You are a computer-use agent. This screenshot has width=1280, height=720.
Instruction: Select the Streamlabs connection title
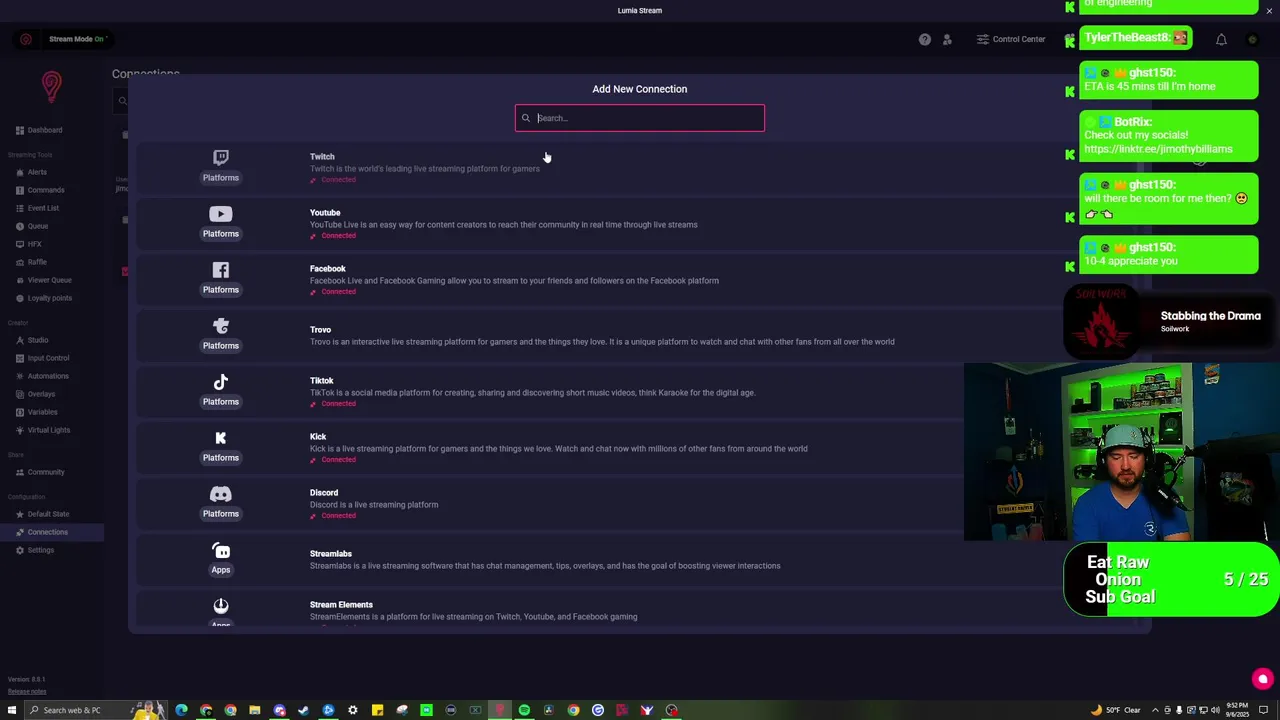point(331,554)
